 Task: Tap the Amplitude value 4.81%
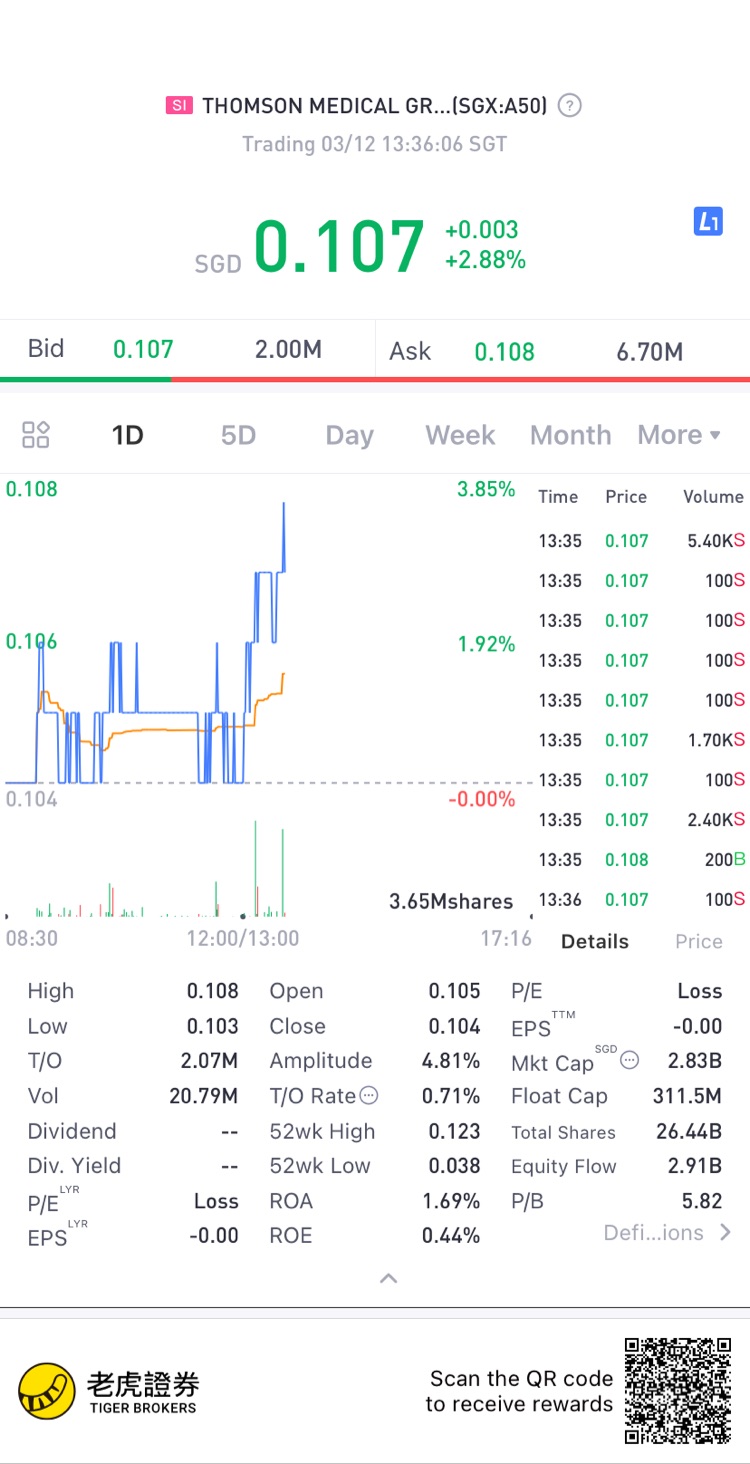click(x=451, y=1061)
